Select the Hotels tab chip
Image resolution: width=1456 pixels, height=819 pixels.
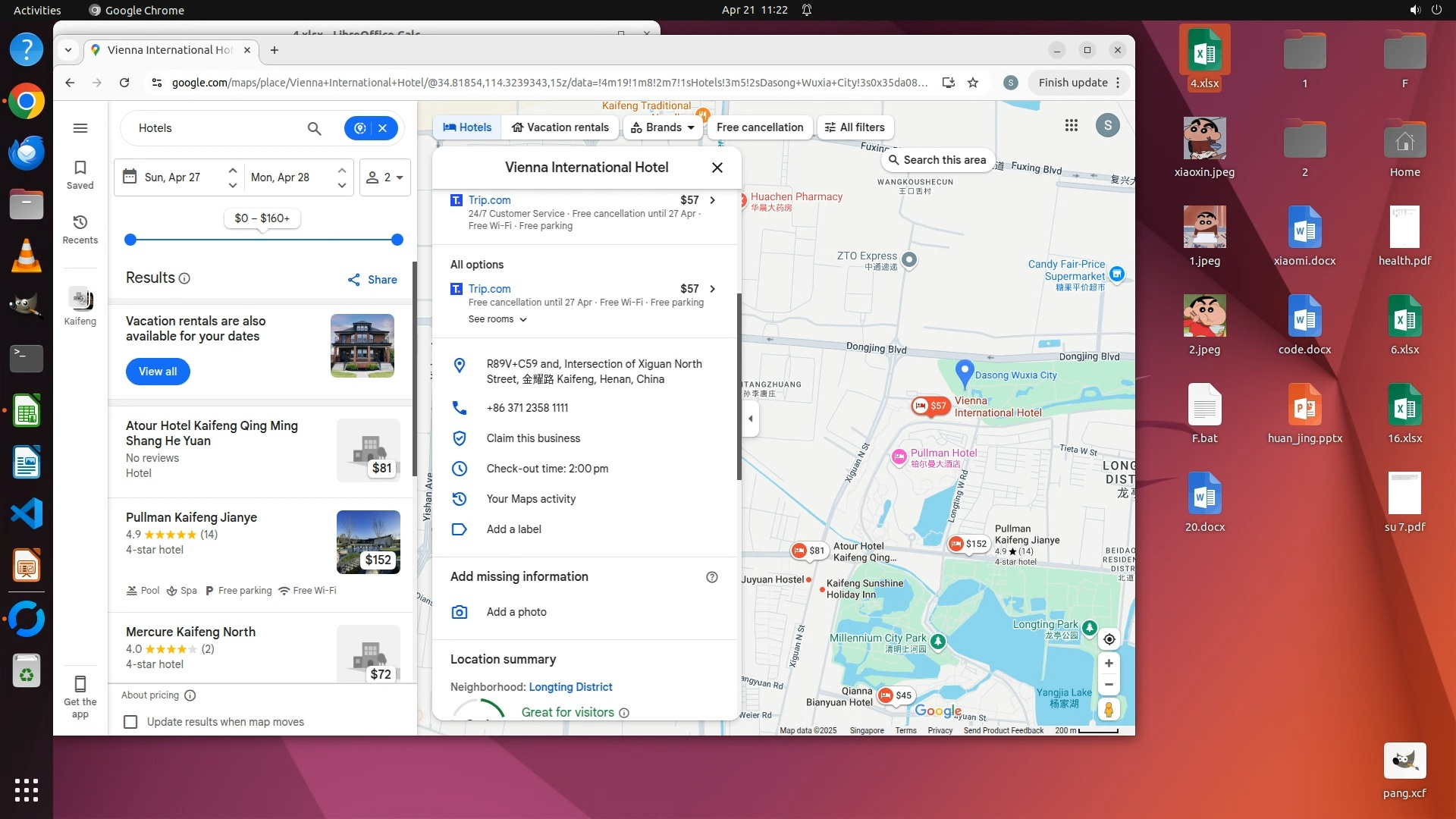point(467,127)
